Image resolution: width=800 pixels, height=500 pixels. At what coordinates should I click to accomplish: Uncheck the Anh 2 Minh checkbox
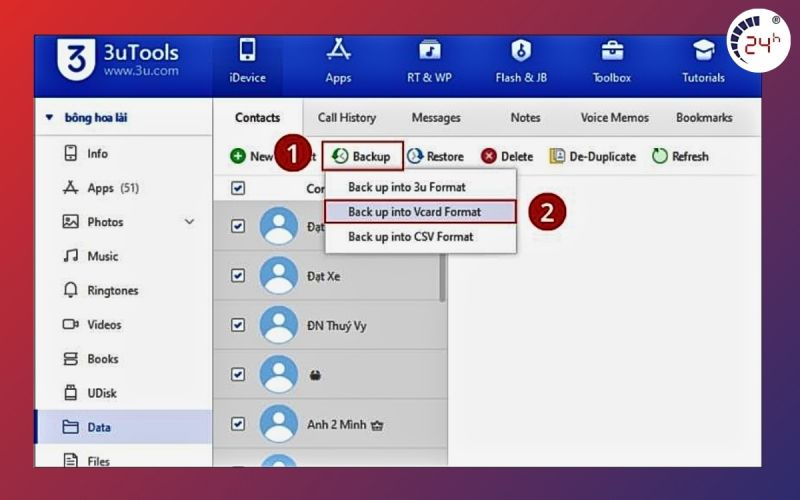pos(238,424)
